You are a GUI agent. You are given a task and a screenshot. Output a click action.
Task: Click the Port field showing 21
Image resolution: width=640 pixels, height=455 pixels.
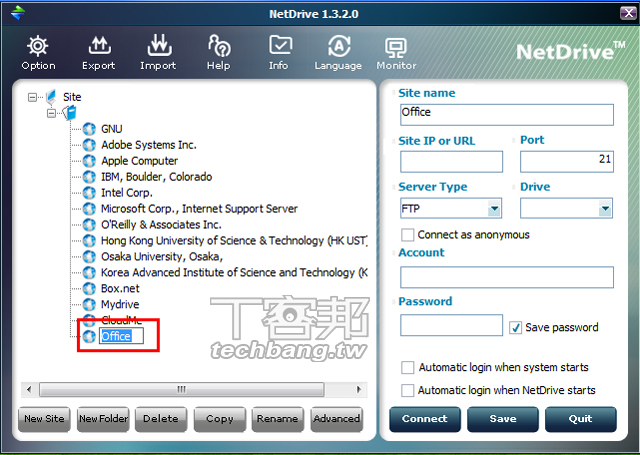tap(567, 162)
